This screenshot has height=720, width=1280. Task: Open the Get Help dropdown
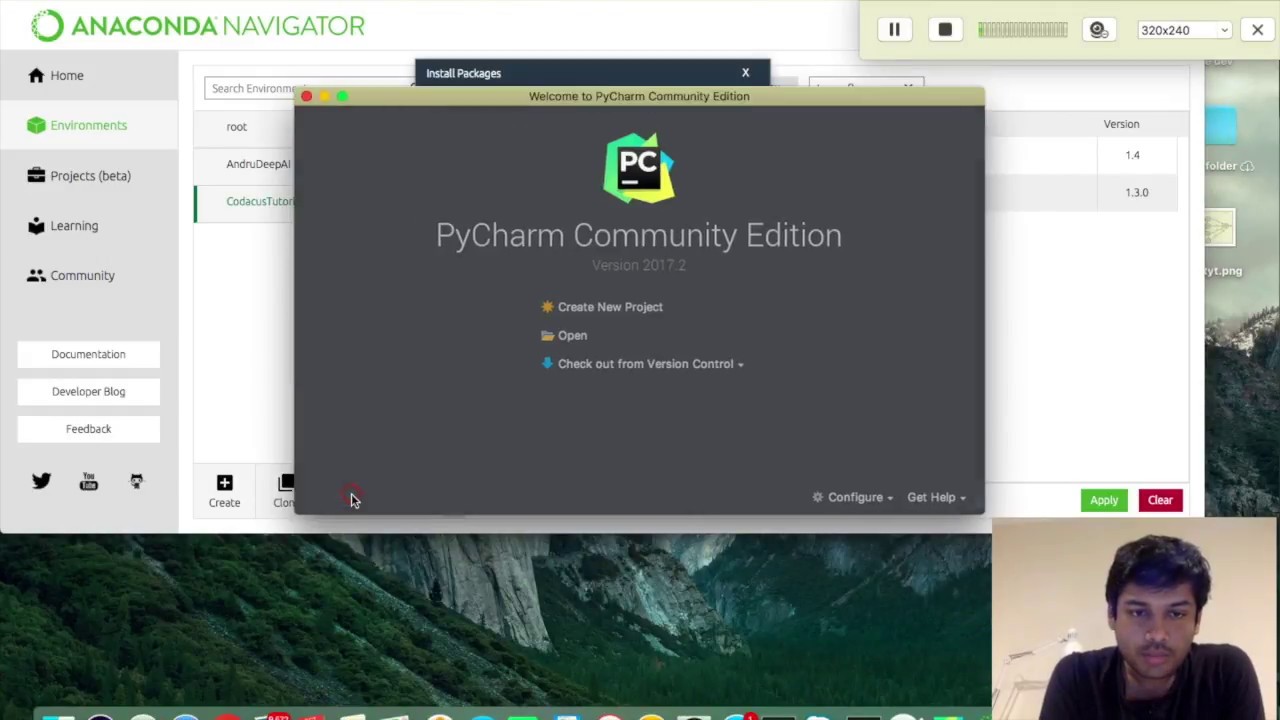pos(936,497)
